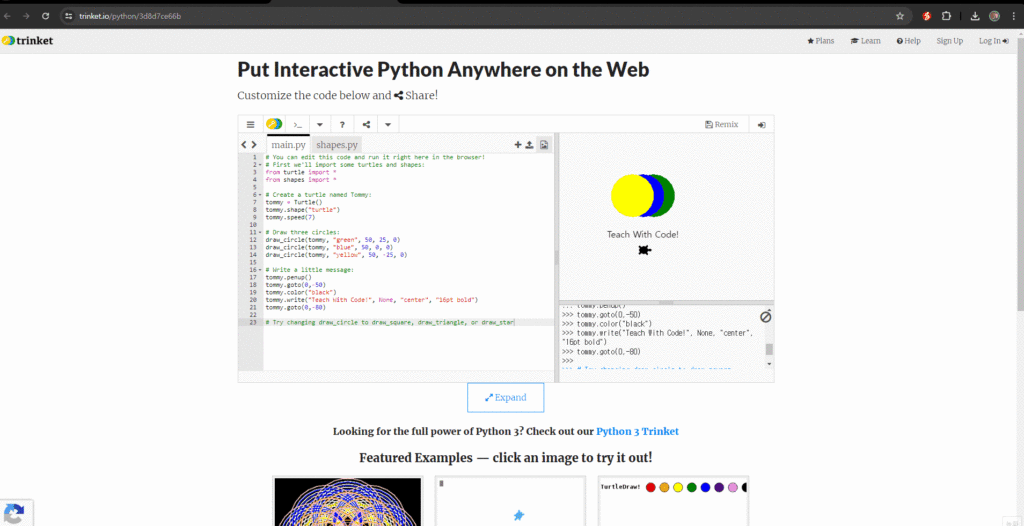
Task: Click the reCAPTCHA badge icon
Action: click(x=13, y=513)
